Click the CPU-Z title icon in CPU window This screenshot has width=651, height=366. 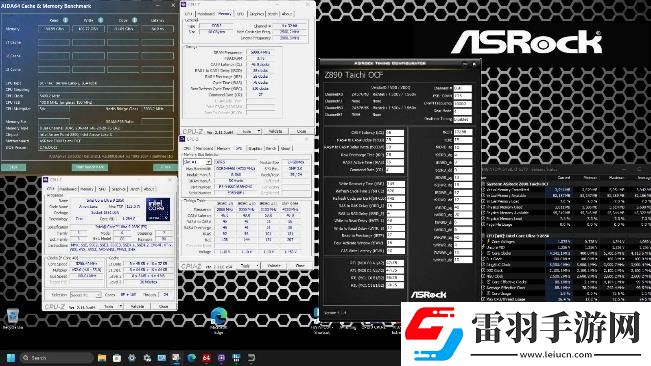46,180
